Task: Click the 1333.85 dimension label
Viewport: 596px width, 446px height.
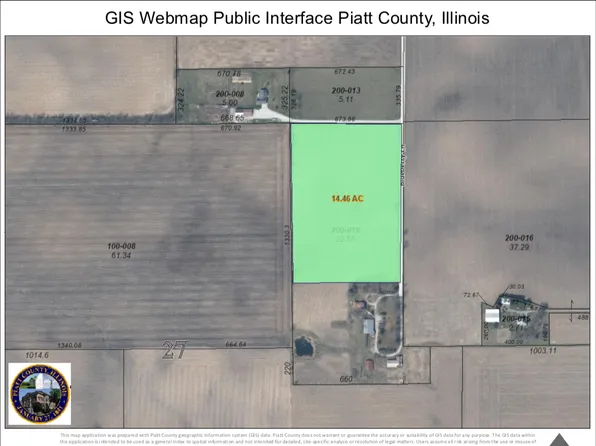Action: (x=74, y=129)
